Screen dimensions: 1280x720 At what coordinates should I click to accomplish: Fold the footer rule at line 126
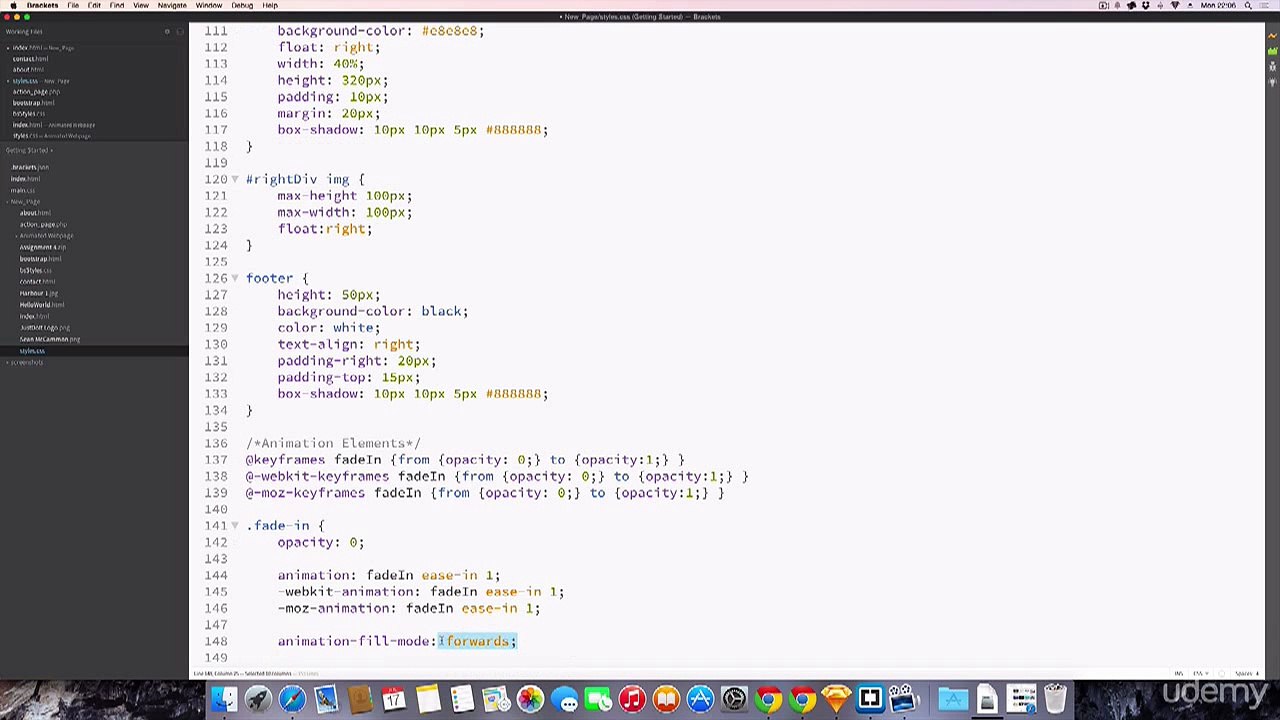pos(235,279)
